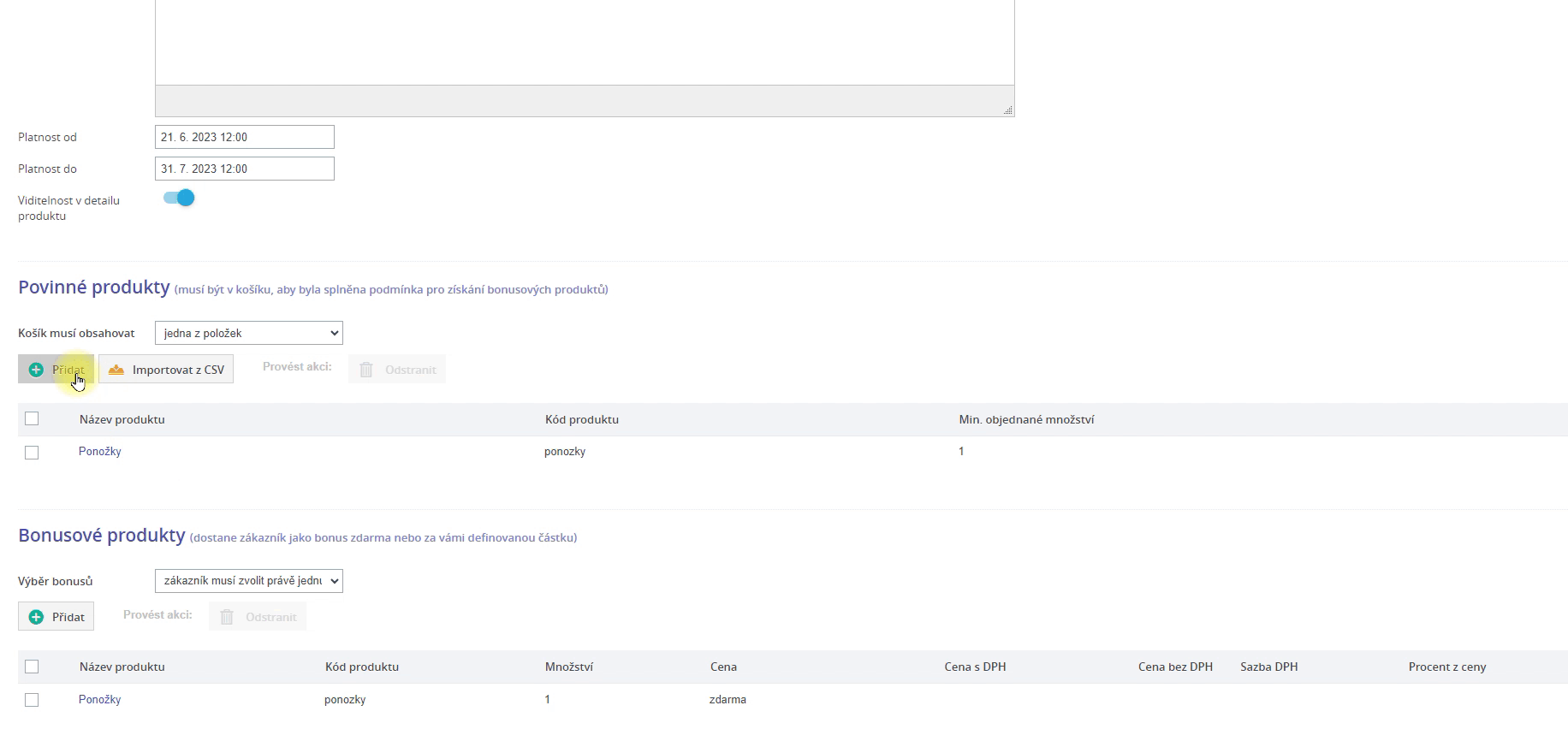Edit the Platnost do date field

coord(244,169)
